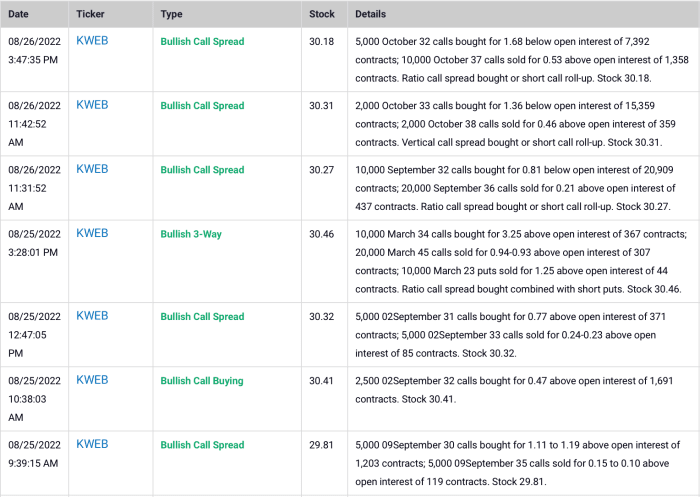Open KWEB link for 11:31:52 AM trade
Viewport: 700px width, 497px height.
92,169
